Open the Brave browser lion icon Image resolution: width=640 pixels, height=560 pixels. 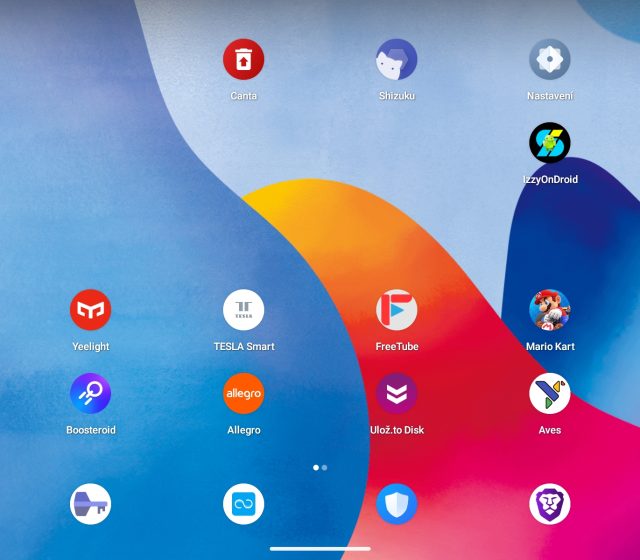[549, 504]
